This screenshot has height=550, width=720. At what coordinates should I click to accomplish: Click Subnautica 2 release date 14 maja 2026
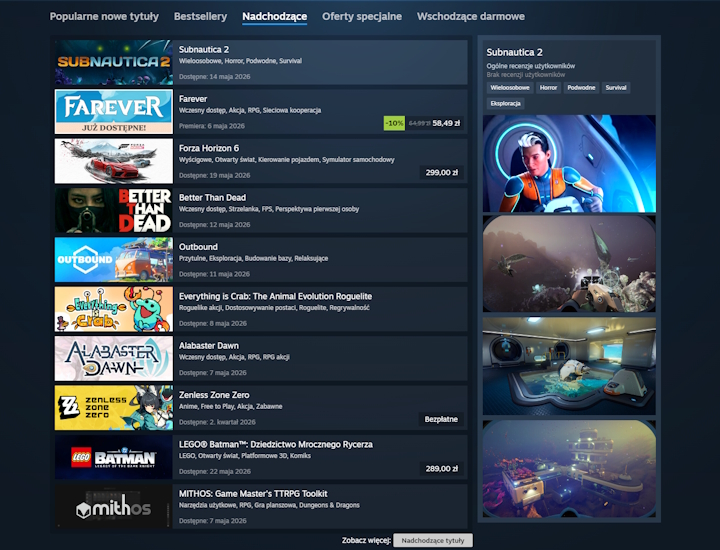(214, 77)
